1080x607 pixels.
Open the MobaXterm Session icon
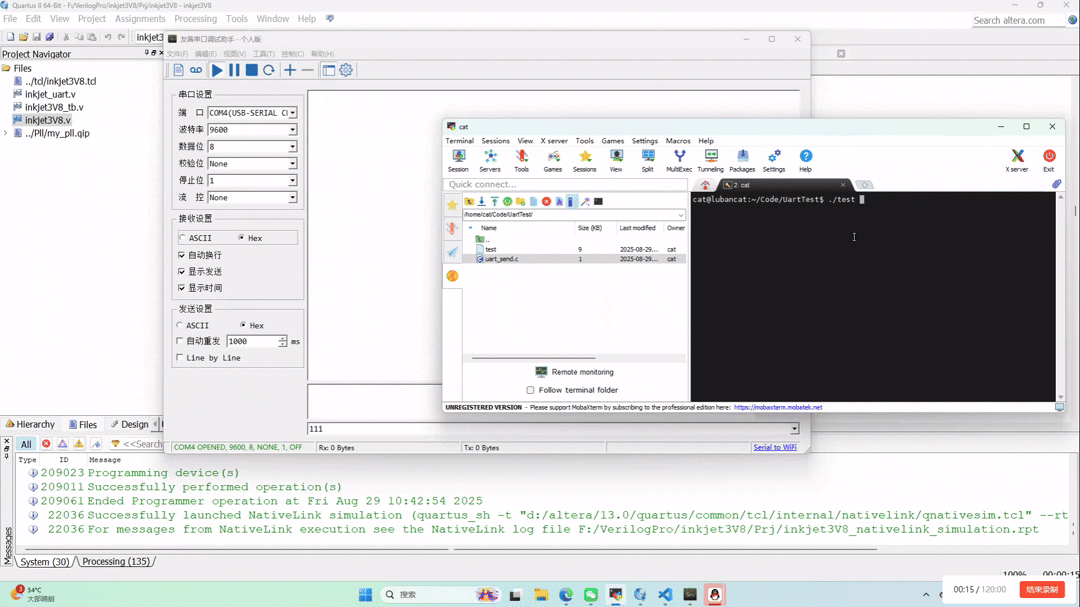tap(458, 161)
